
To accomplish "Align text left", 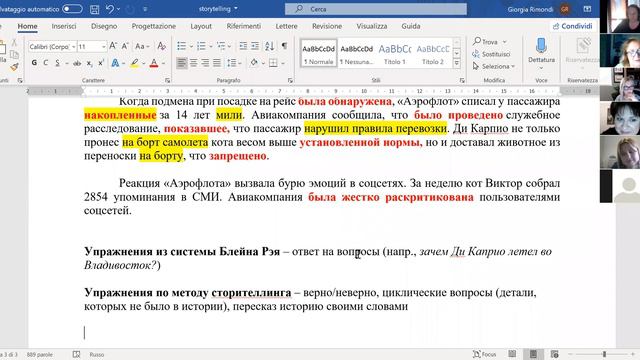I will 182,63.
